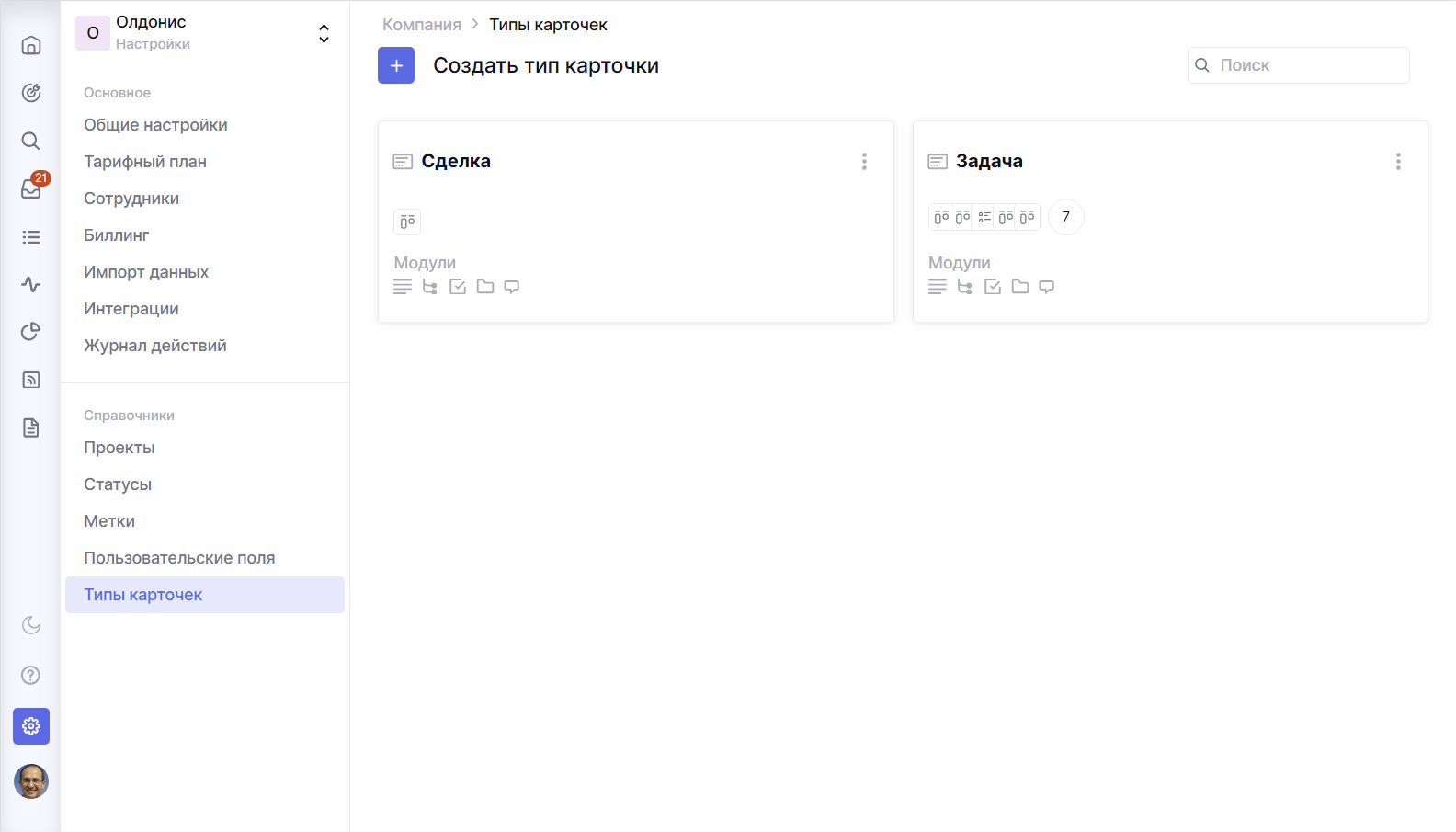Expand the Олдонис workspace switcher
Viewport: 1456px width, 832px height.
(324, 33)
